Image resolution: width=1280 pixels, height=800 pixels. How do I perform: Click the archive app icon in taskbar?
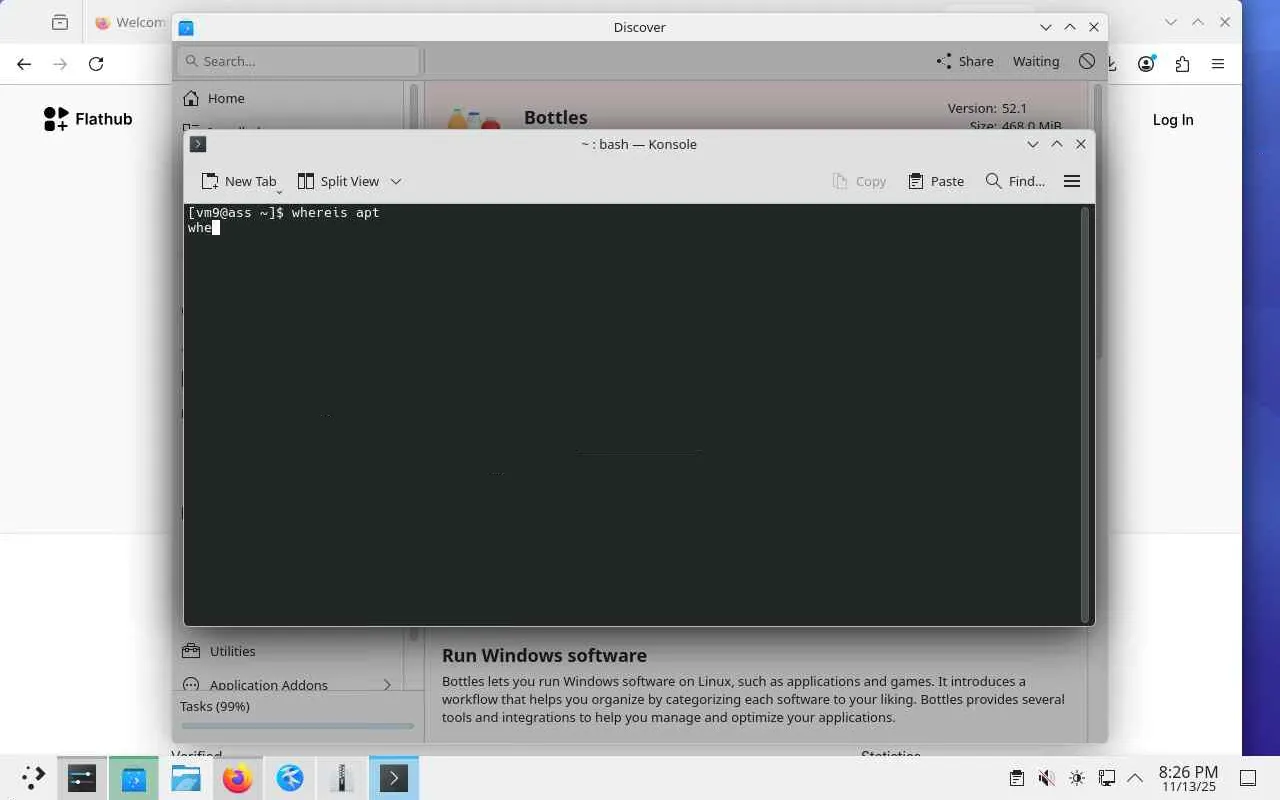click(342, 777)
